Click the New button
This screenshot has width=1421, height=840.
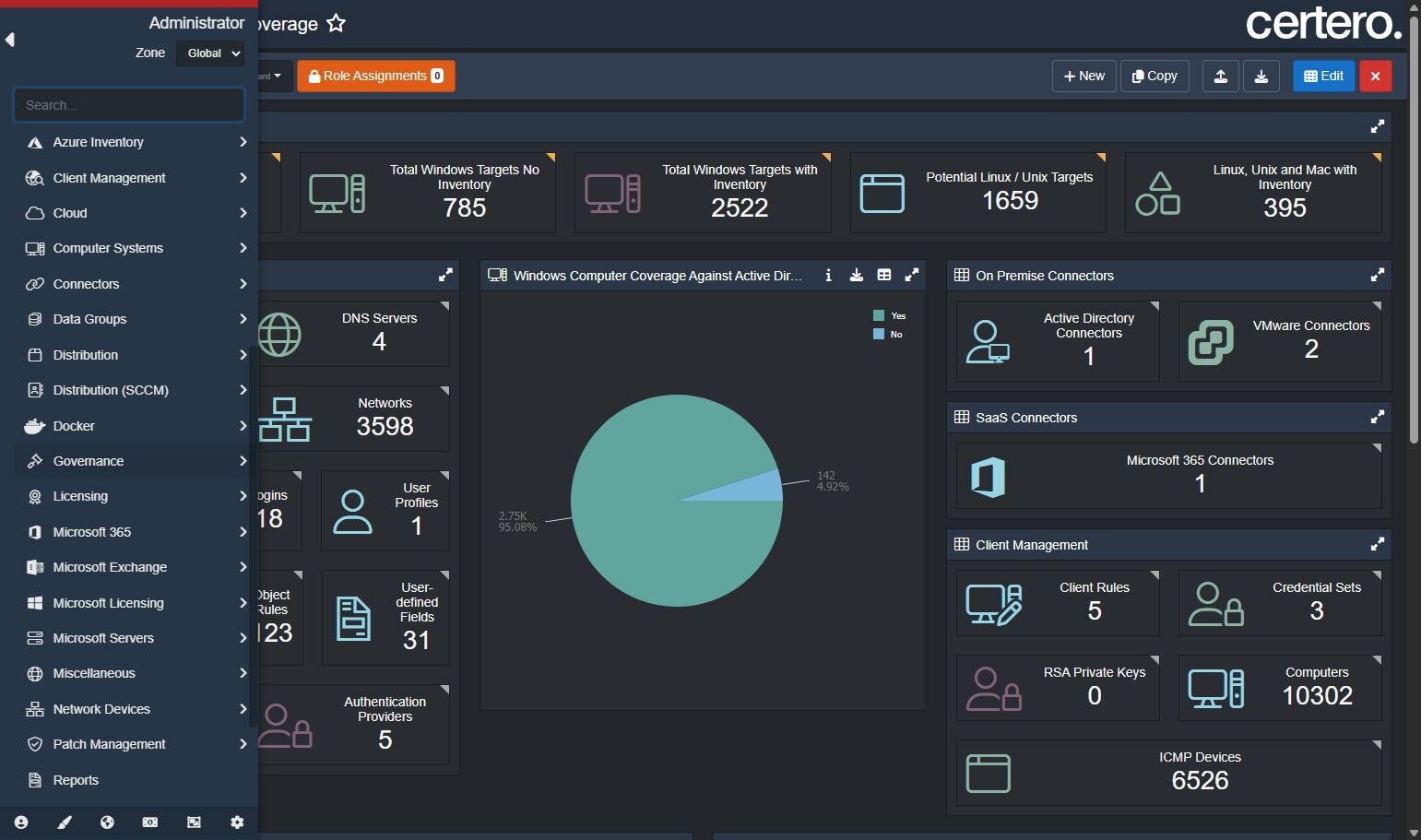(1084, 77)
